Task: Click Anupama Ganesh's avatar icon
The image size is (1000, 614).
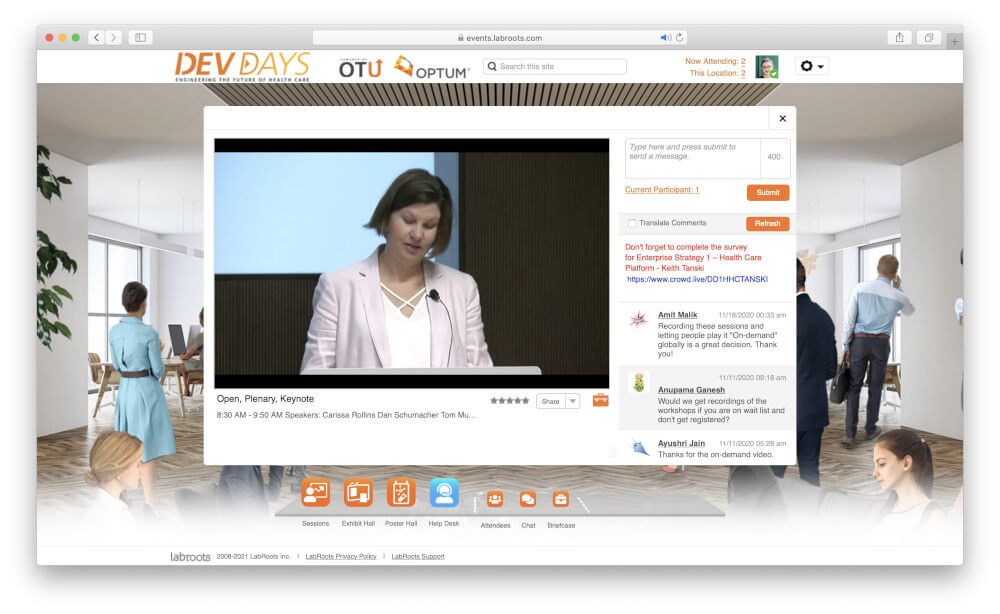Action: point(638,383)
